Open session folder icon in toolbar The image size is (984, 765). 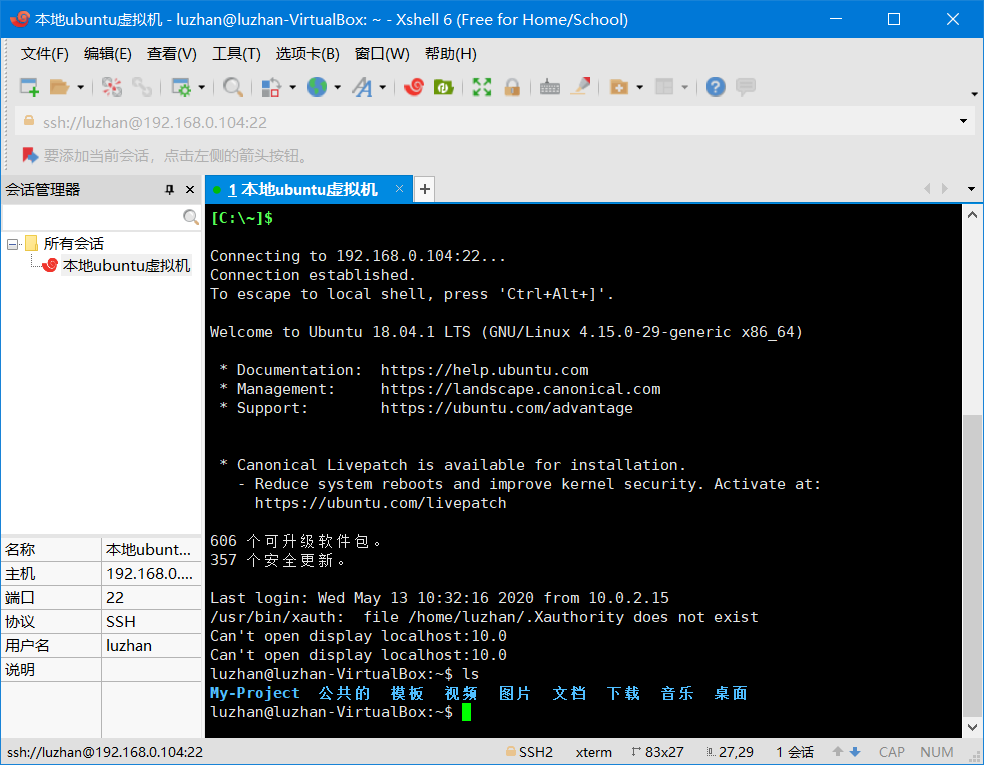click(59, 87)
